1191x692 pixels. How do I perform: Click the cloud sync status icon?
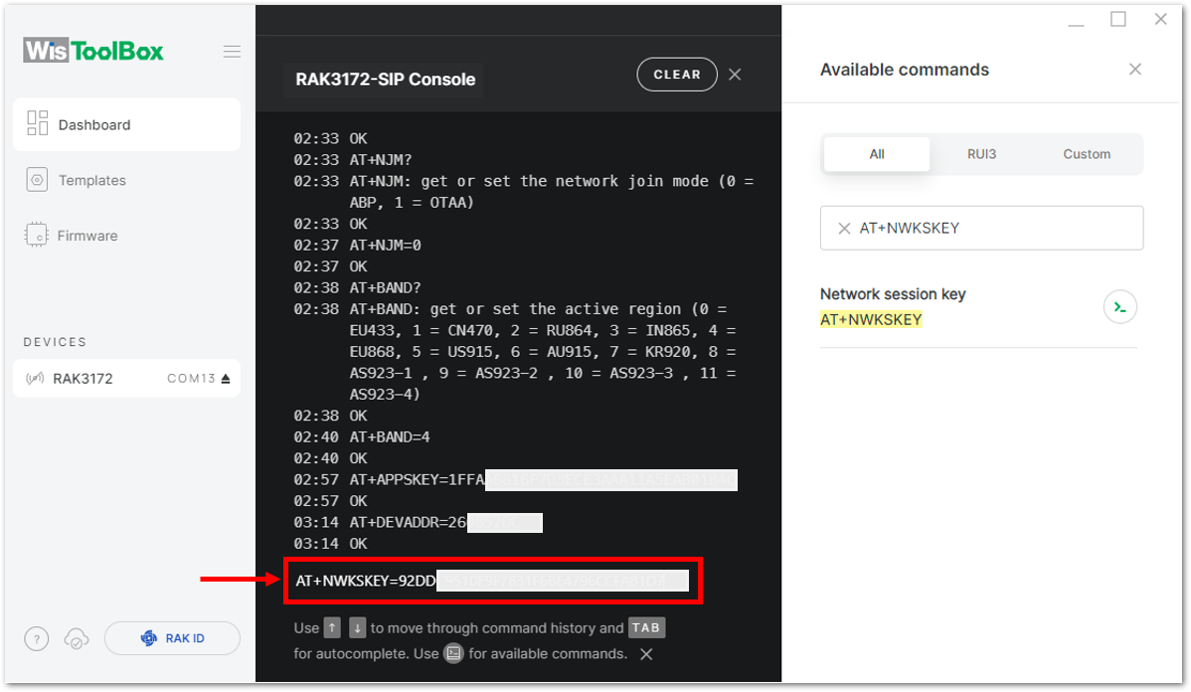77,640
